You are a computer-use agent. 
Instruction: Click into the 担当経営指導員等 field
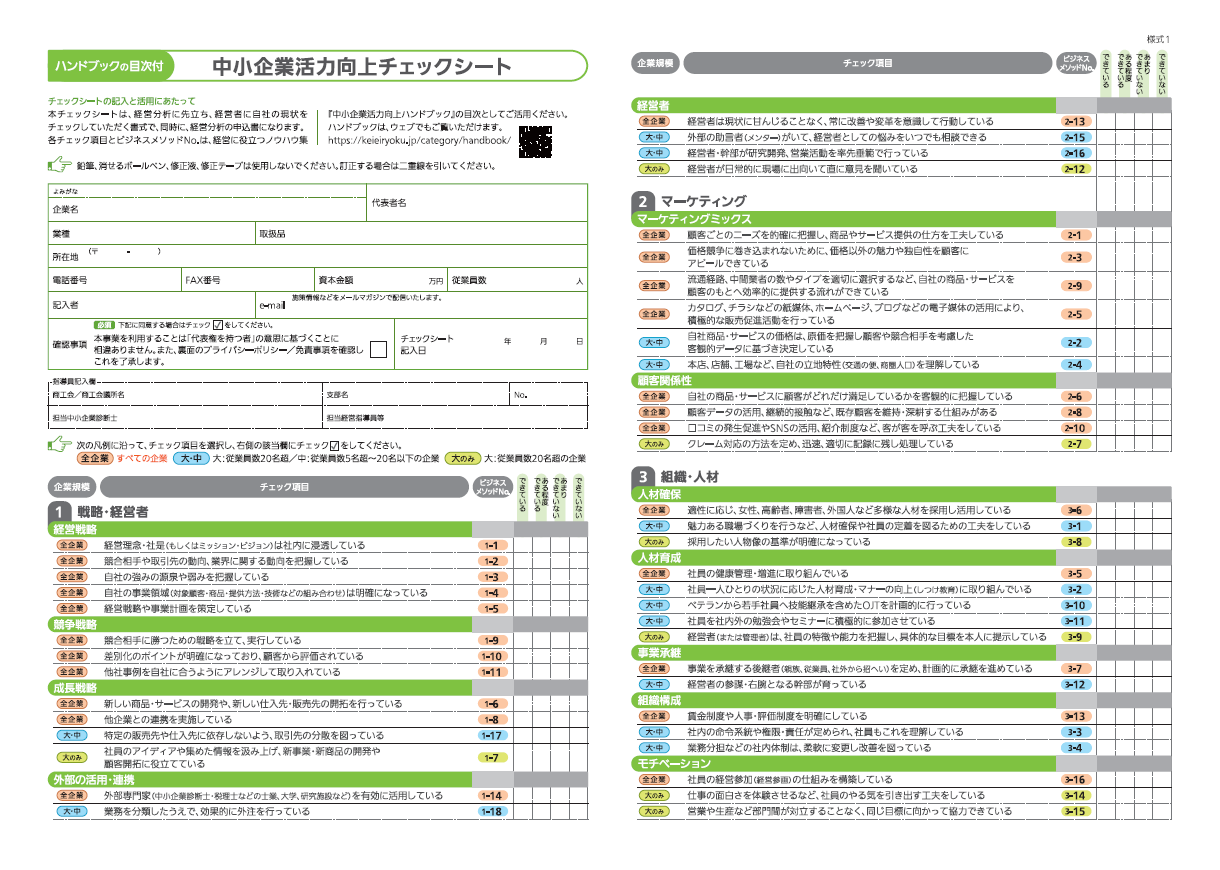click(x=455, y=417)
